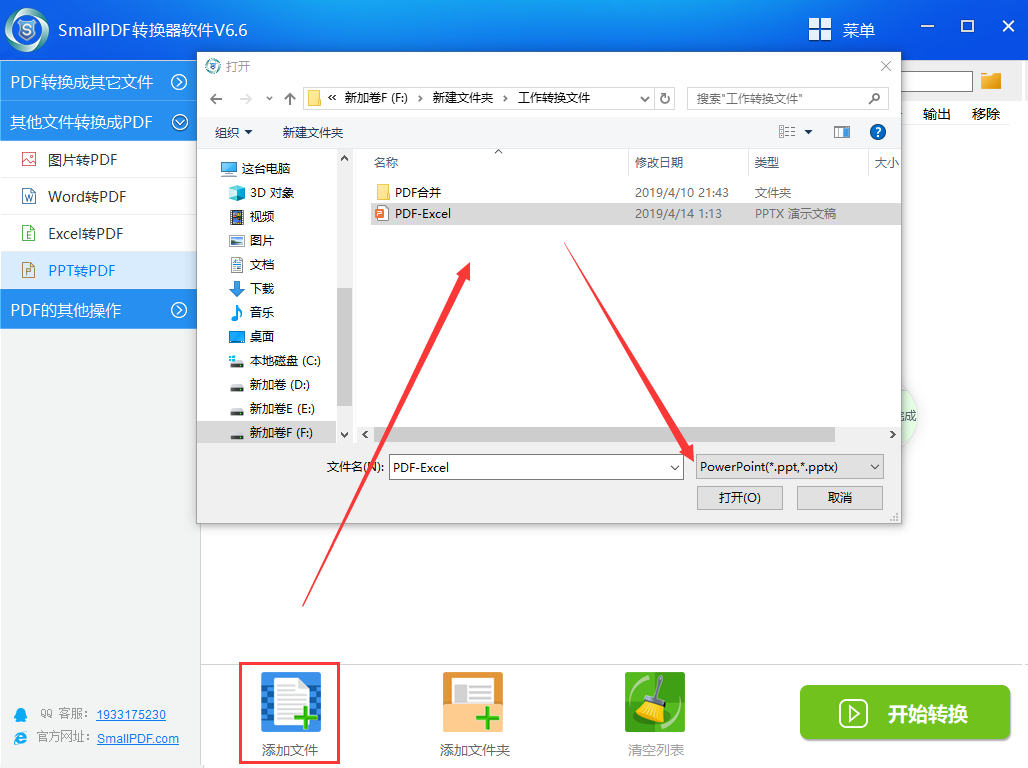This screenshot has height=768, width=1028.
Task: Open the QQ number 1933175230 link
Action: (x=131, y=714)
